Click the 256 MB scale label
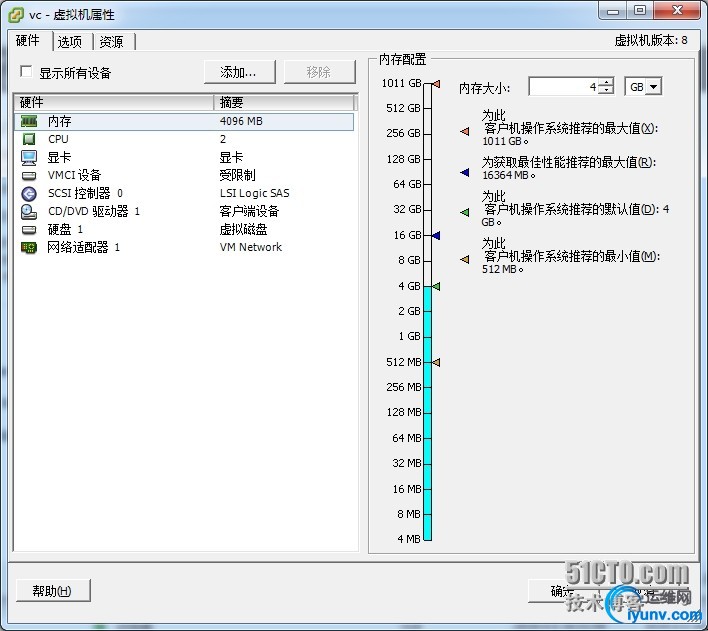This screenshot has height=631, width=708. point(404,387)
